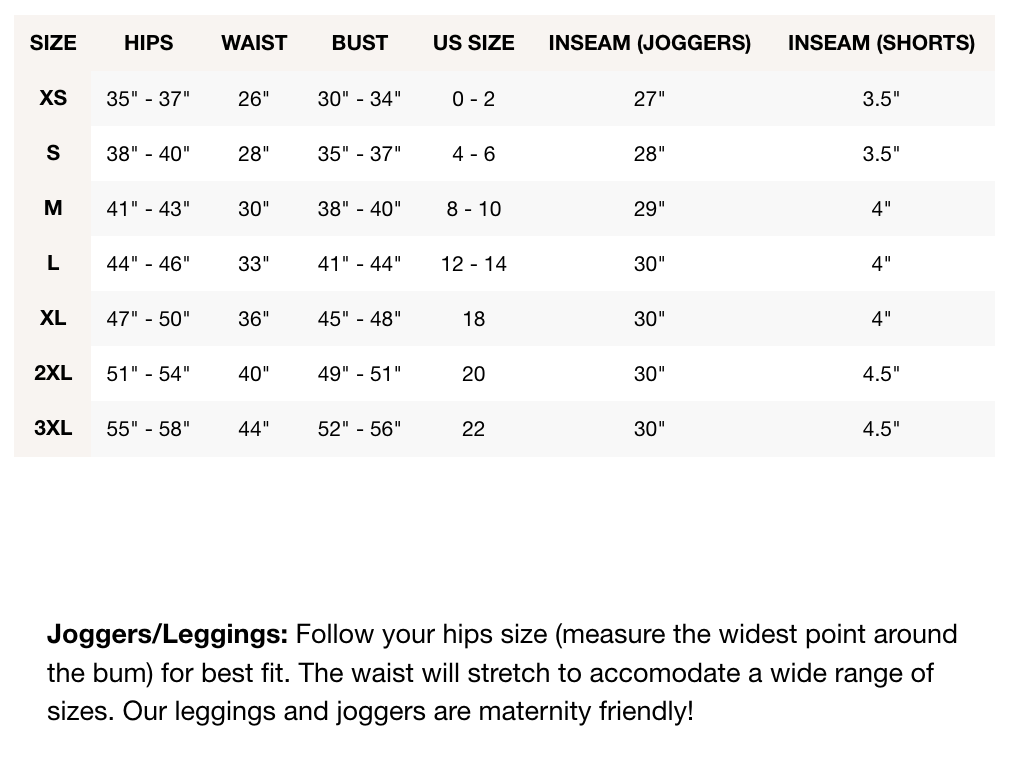This screenshot has height=757, width=1013.
Task: Select the M size row label
Action: 53,208
